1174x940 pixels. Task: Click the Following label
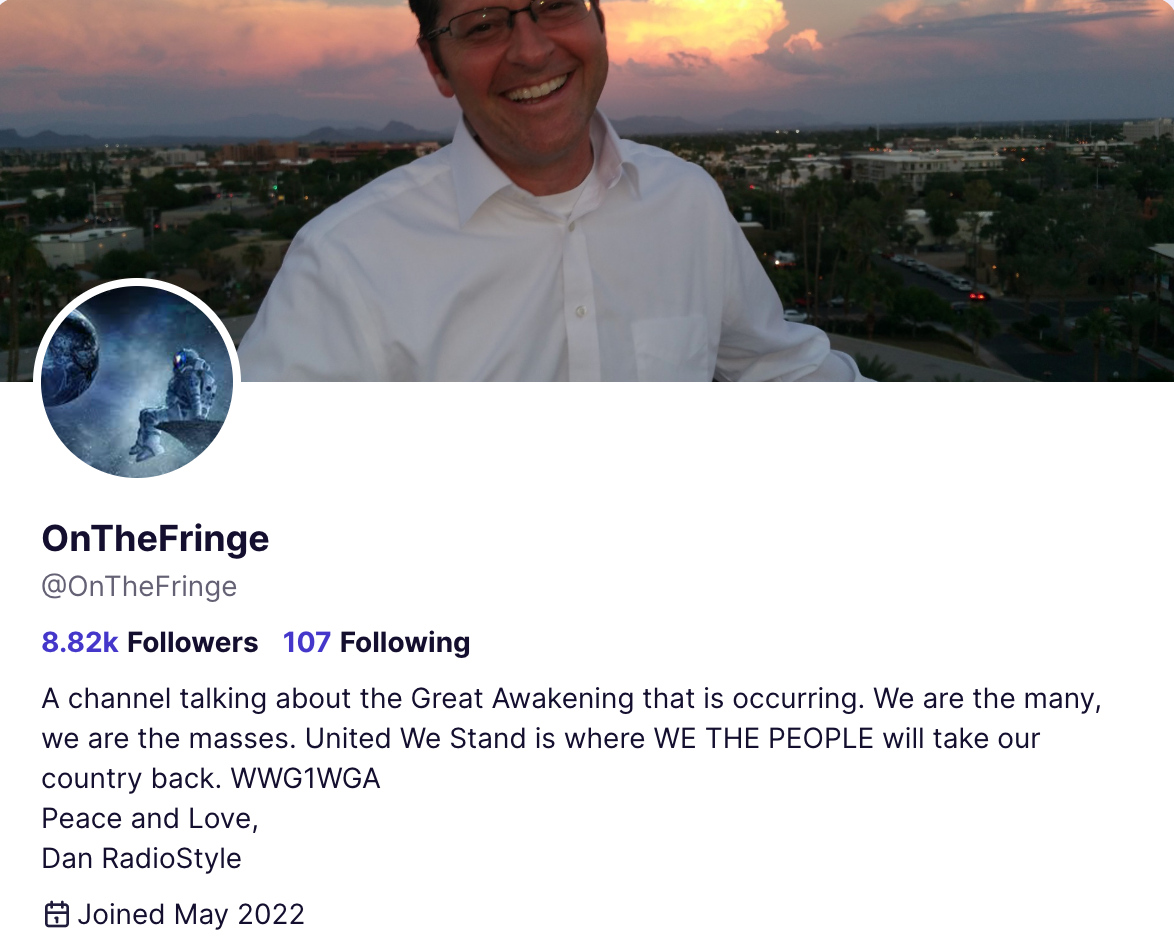pyautogui.click(x=405, y=643)
